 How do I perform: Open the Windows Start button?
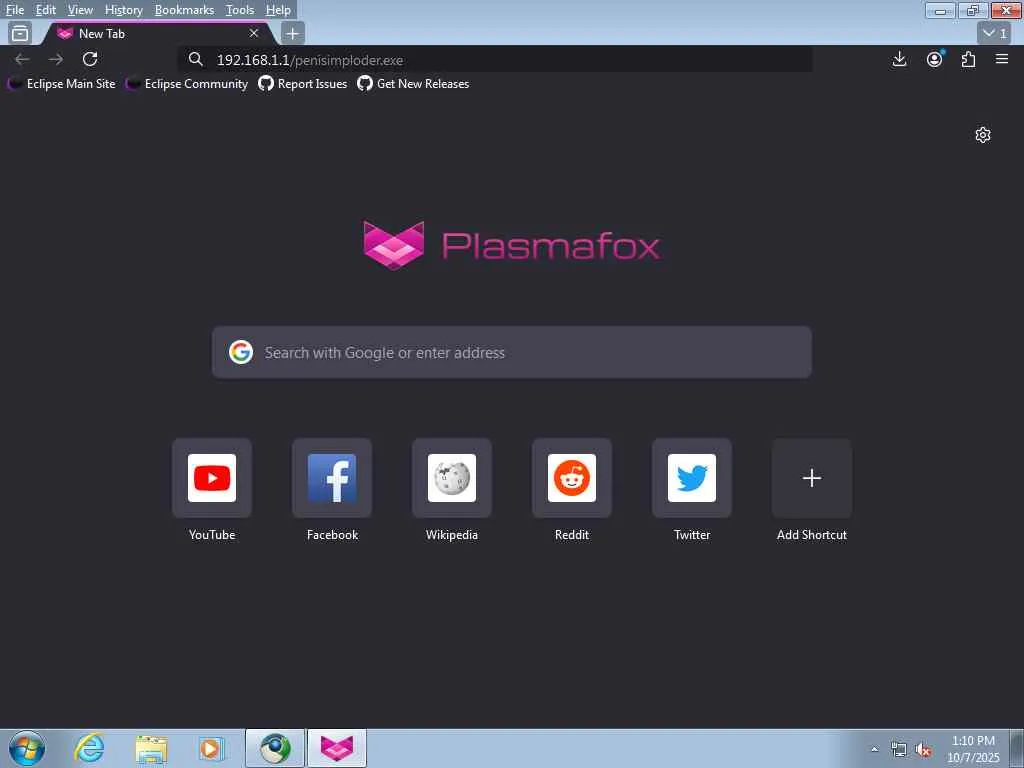(27, 748)
